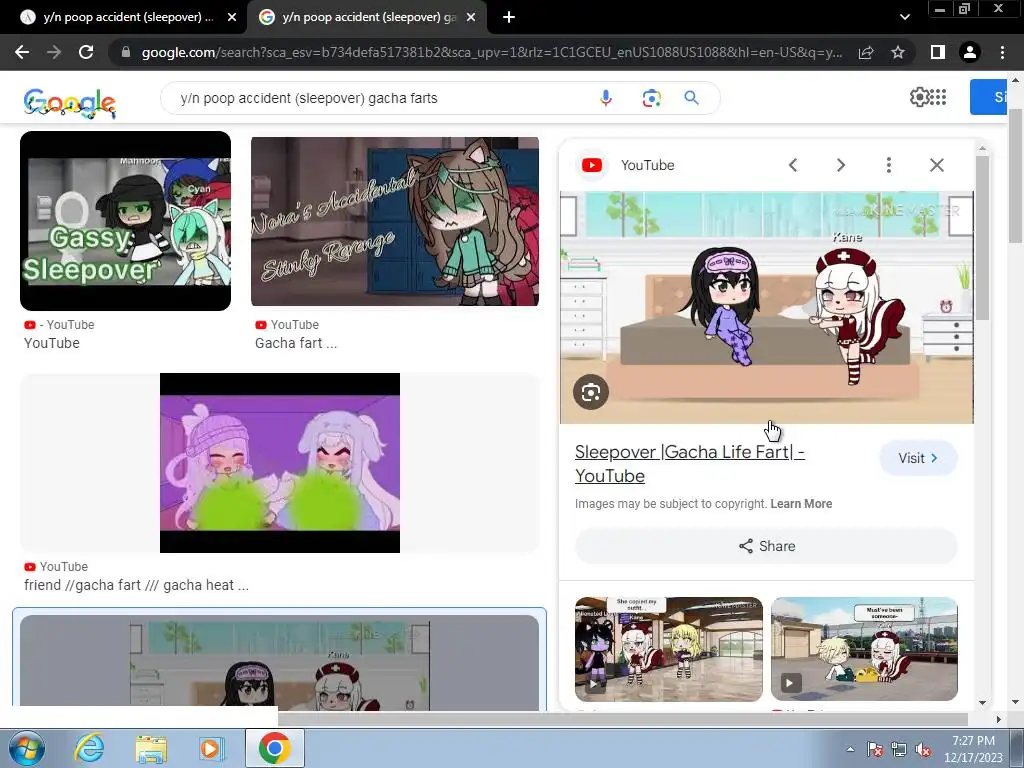Click 'friend //gacha fart /// gacha heat' title
Screen dimensions: 1024x768
136,585
